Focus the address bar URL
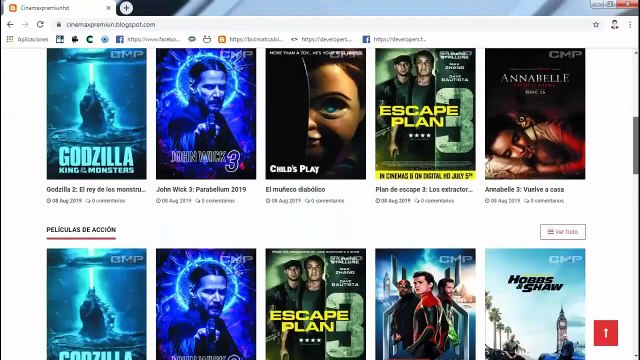The image size is (640, 360). (x=111, y=24)
